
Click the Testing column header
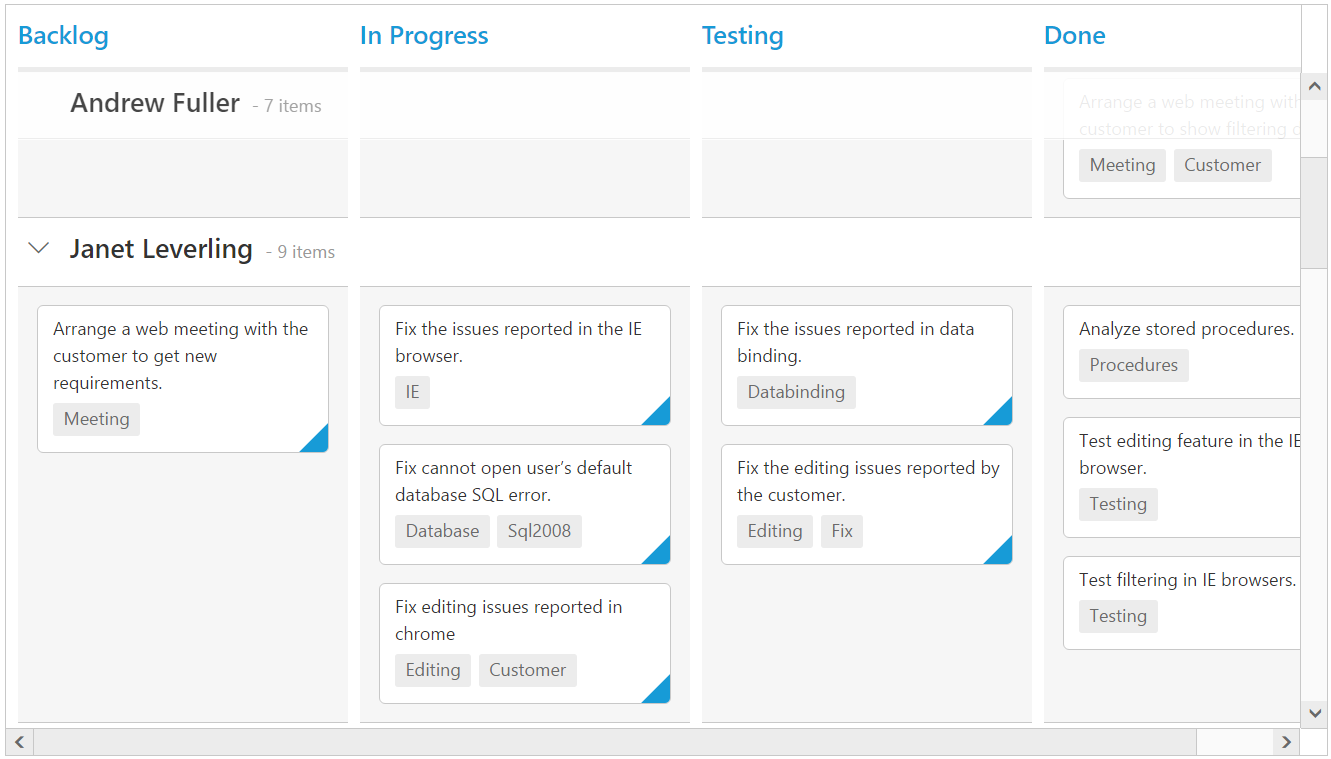coord(742,36)
